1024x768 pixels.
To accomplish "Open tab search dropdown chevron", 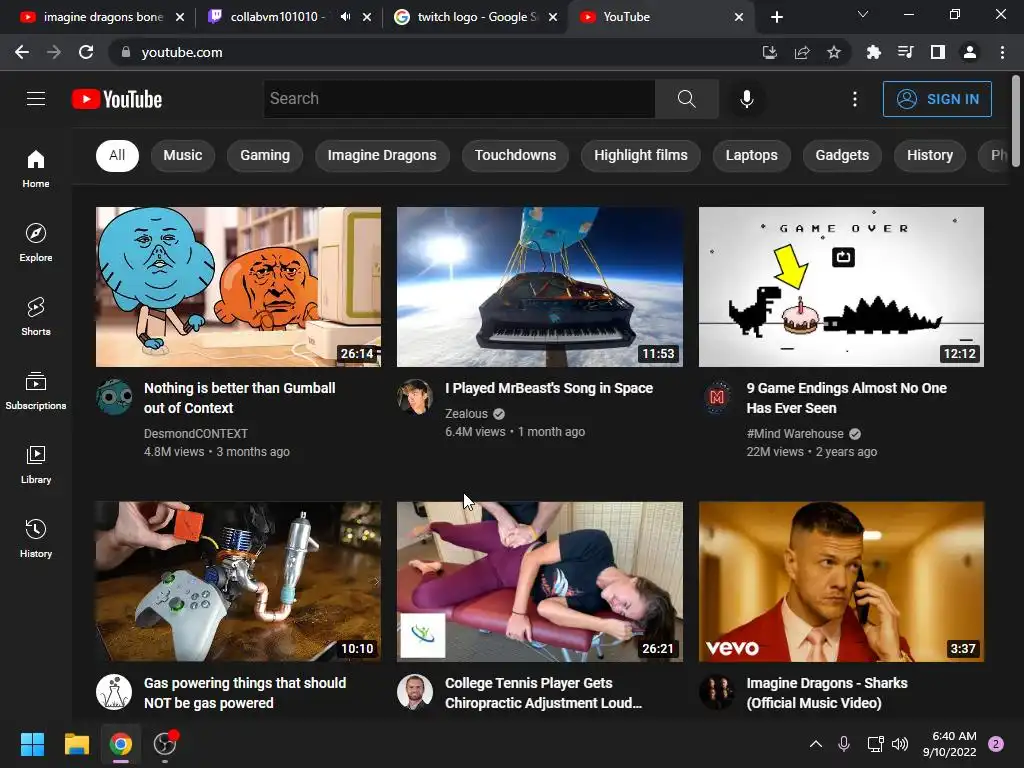I will [863, 14].
